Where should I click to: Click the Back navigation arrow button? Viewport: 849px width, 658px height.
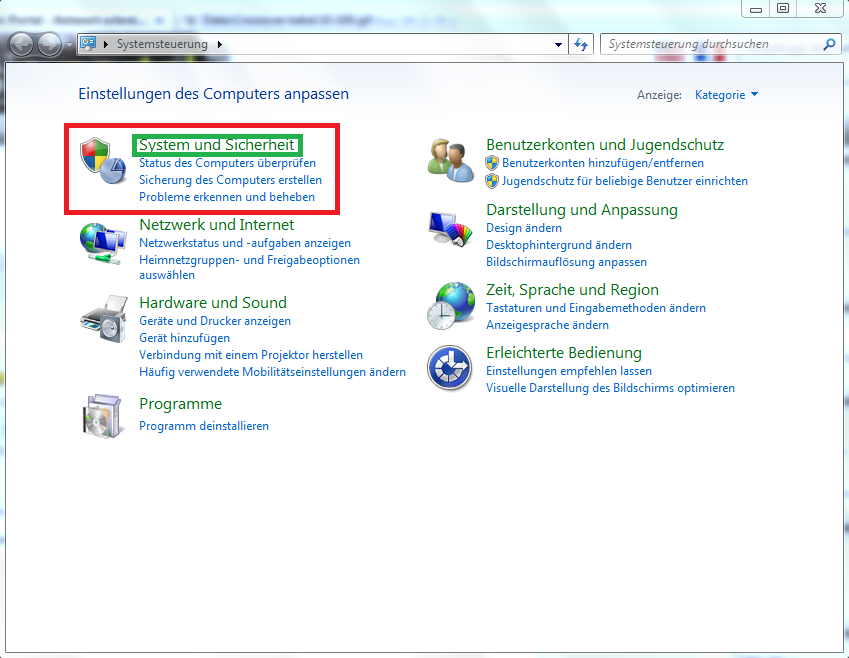pyautogui.click(x=21, y=45)
